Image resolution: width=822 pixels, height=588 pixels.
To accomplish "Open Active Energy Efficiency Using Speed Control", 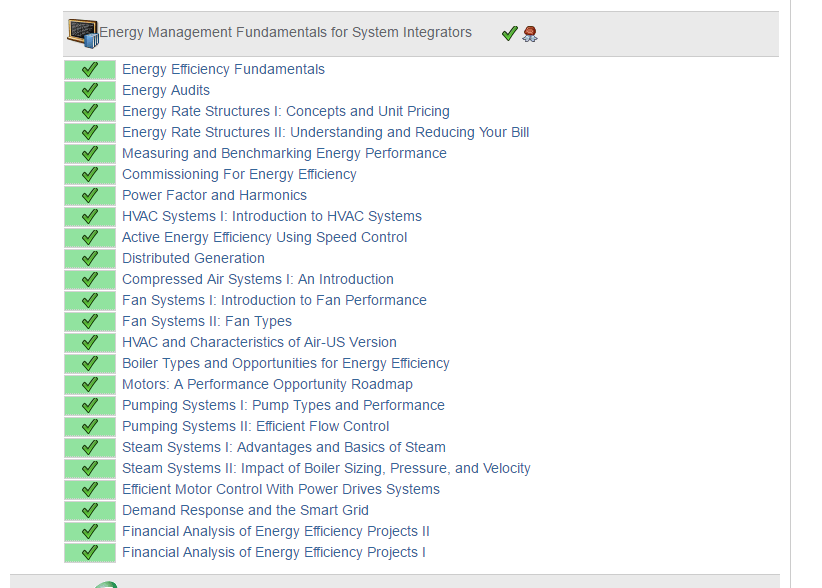I will [265, 238].
